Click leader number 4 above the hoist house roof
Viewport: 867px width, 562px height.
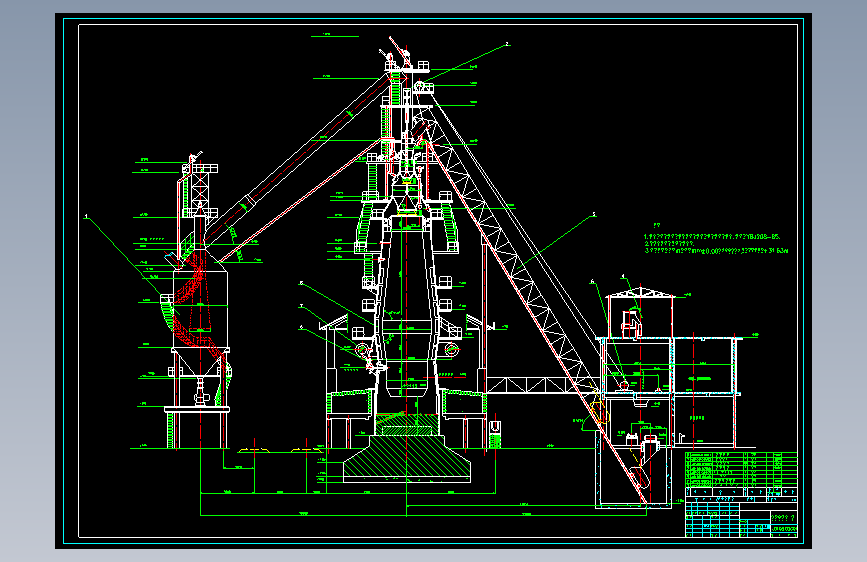(x=623, y=276)
